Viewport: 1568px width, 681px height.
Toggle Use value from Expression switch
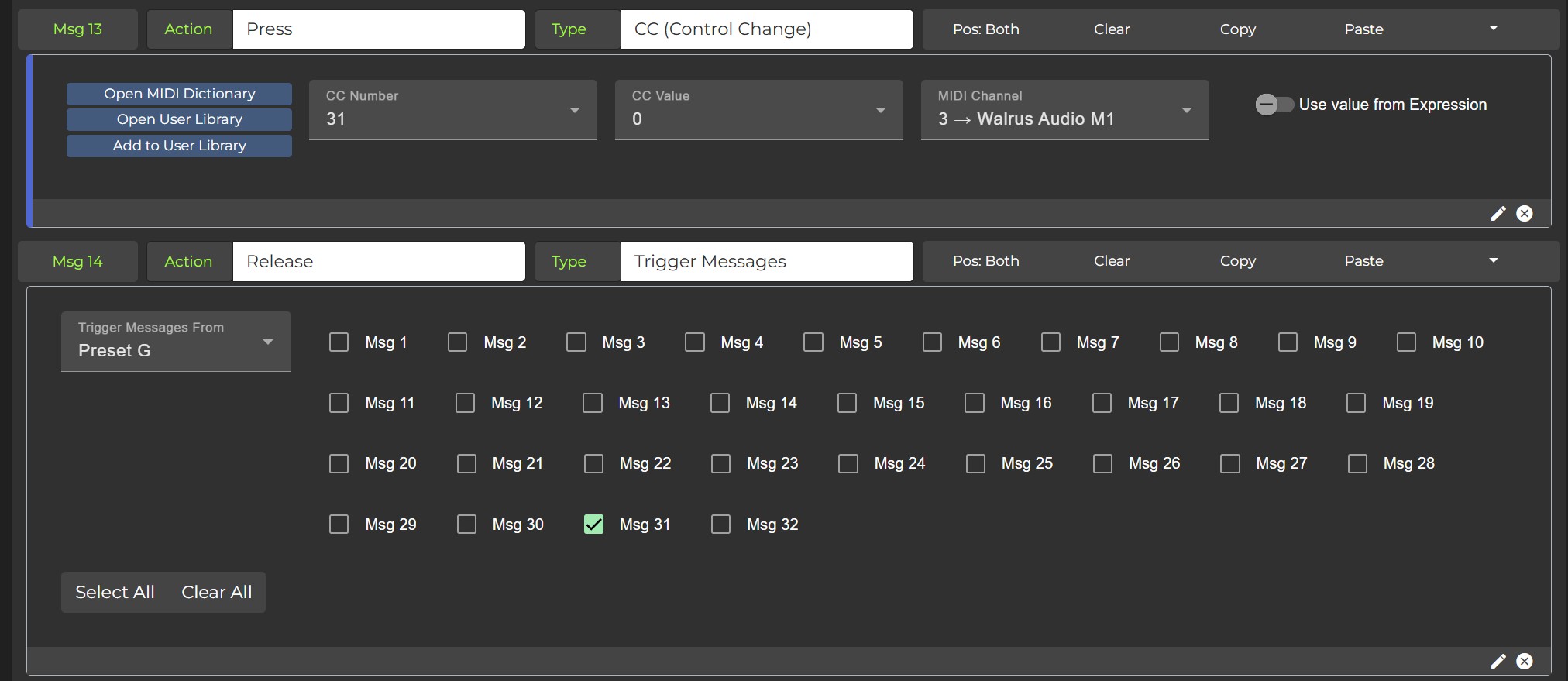[1274, 105]
